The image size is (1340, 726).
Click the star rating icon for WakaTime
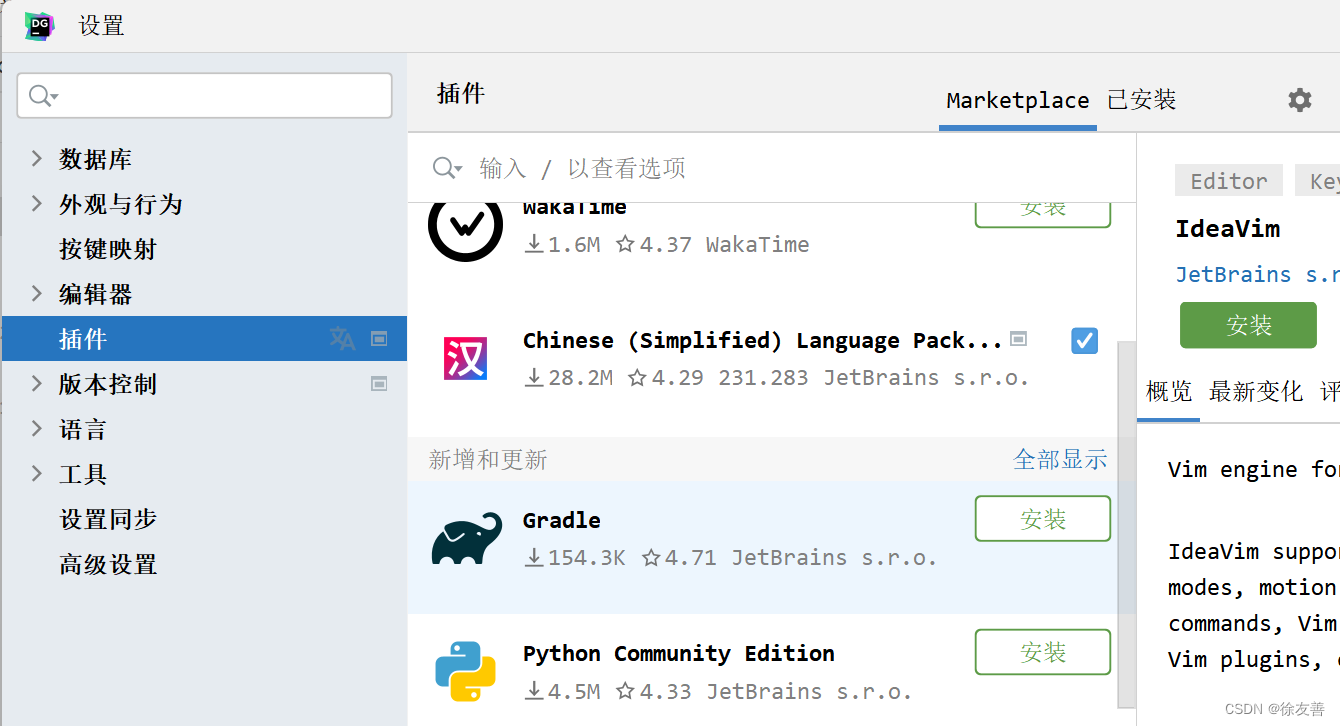coord(626,244)
